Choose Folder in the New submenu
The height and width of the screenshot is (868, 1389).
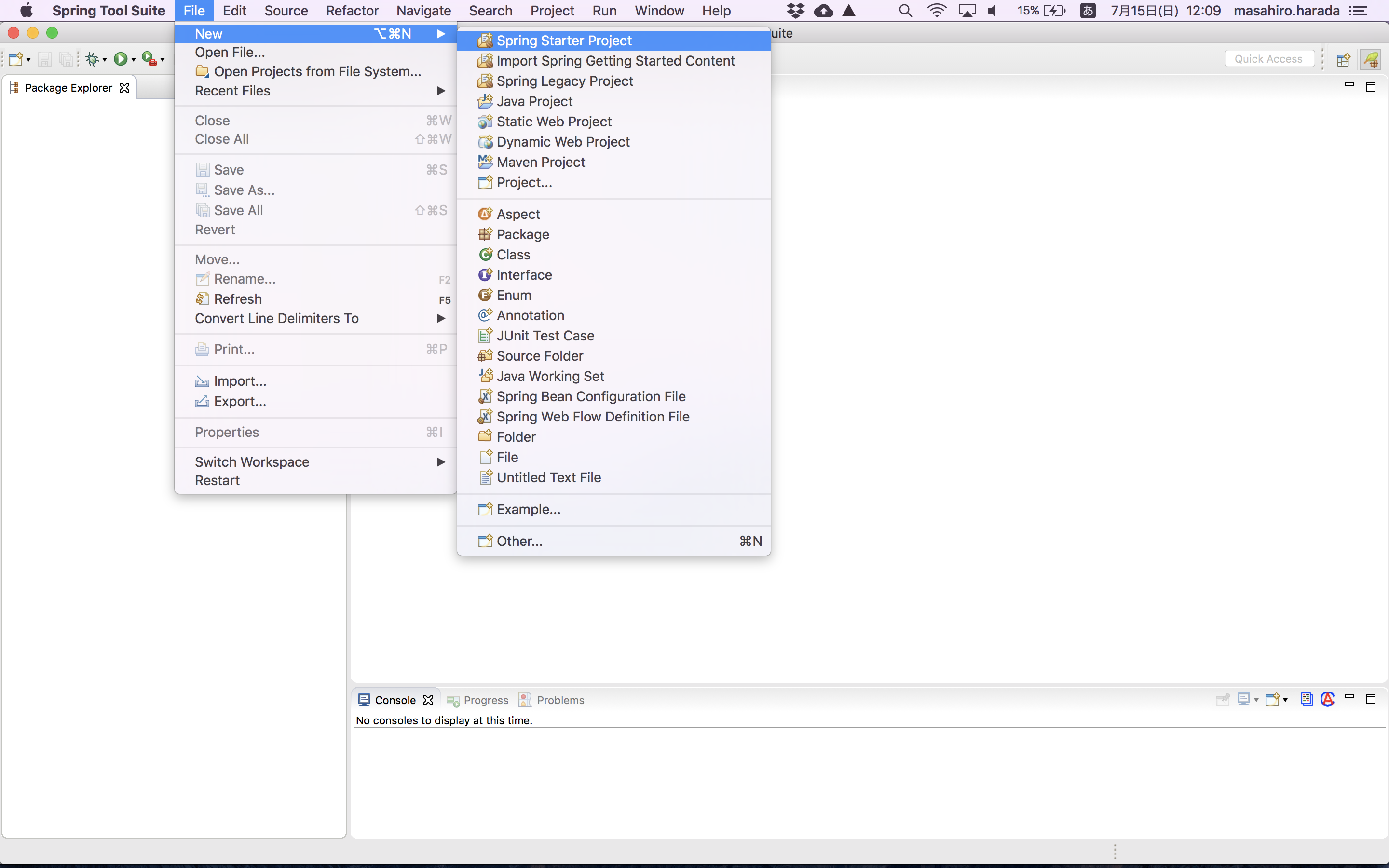point(613,437)
